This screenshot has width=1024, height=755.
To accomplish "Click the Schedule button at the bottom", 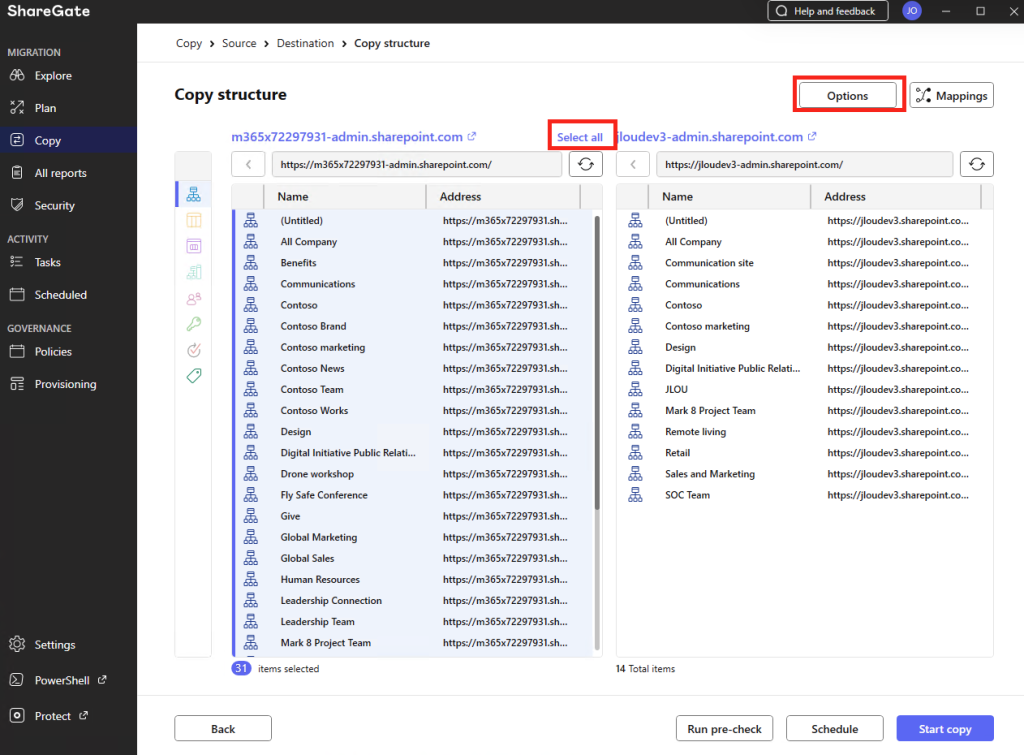I will pyautogui.click(x=835, y=728).
